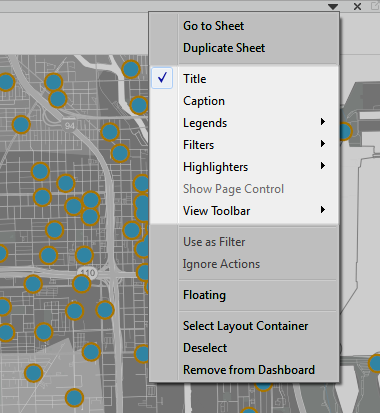Click the go-to-sheet icon at far top right
380x413 pixels.
coord(376,6)
